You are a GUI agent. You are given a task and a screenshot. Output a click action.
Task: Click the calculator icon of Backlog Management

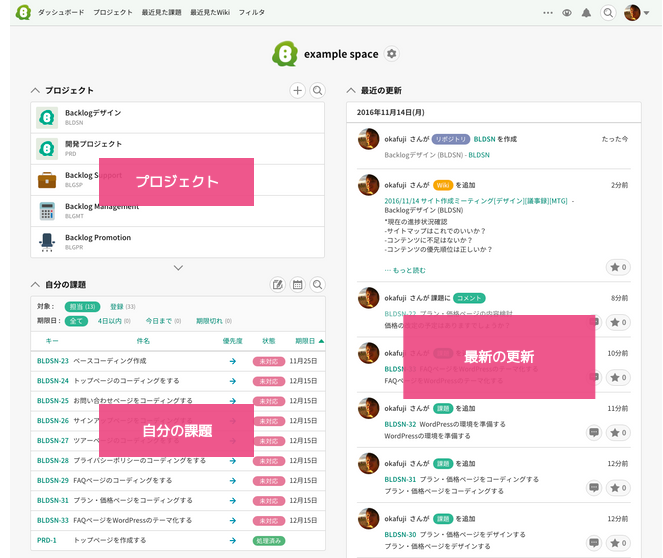[47, 211]
